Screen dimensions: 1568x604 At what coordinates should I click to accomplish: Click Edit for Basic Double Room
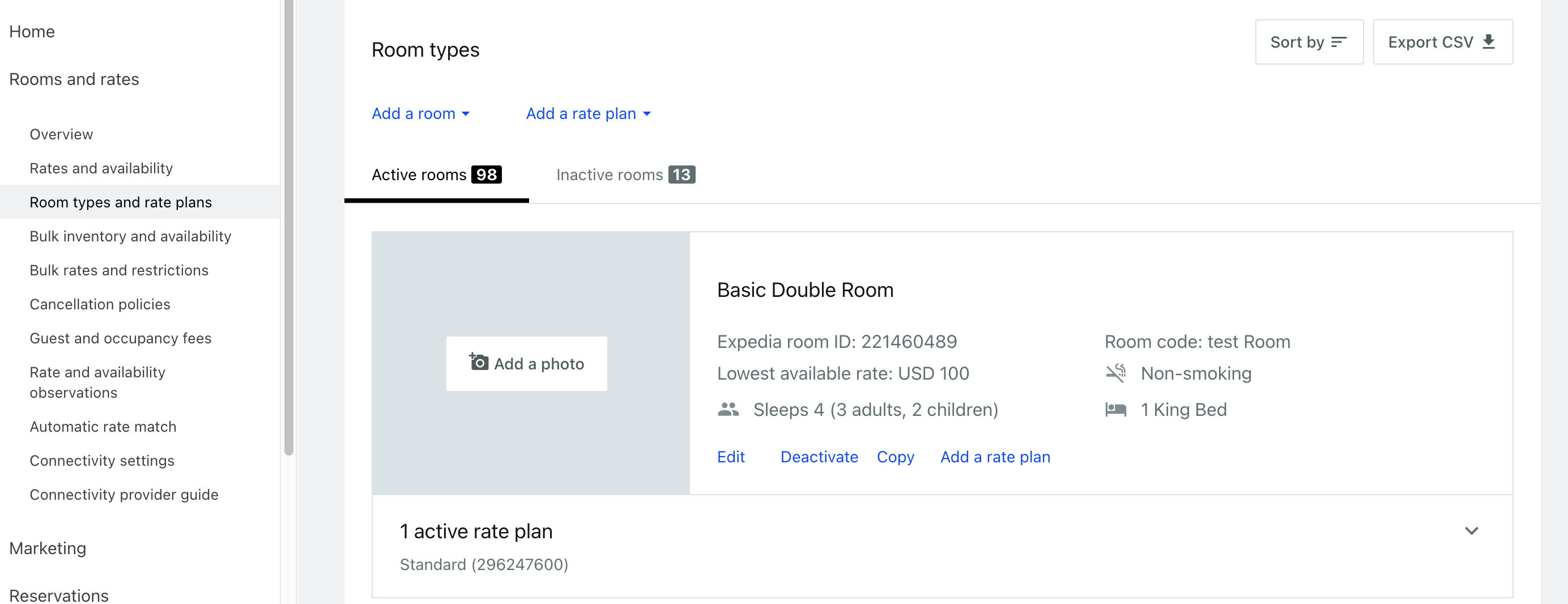click(x=730, y=457)
